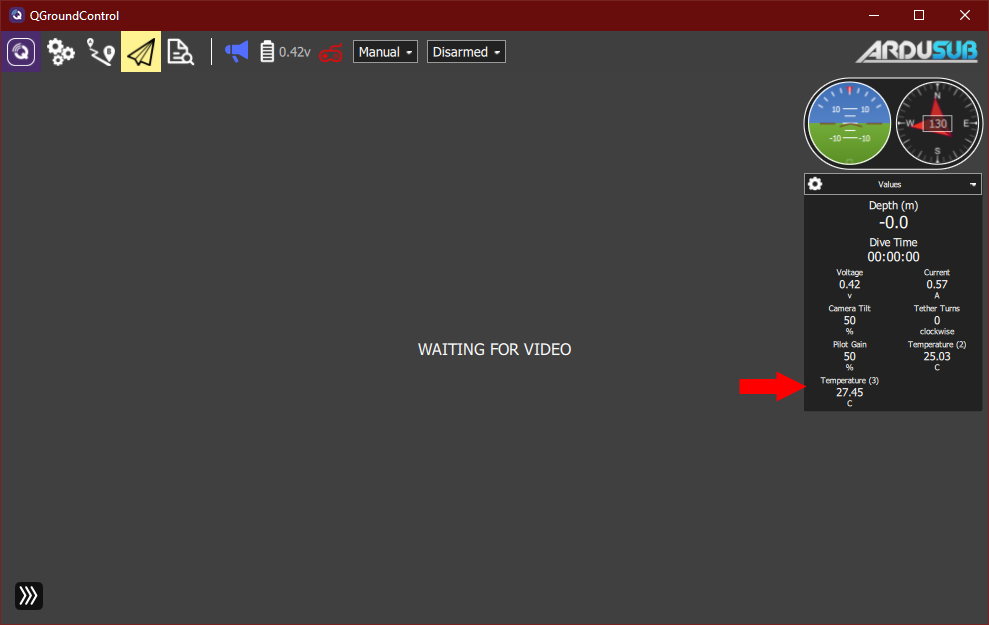Click the compass heading instrument

(936, 124)
